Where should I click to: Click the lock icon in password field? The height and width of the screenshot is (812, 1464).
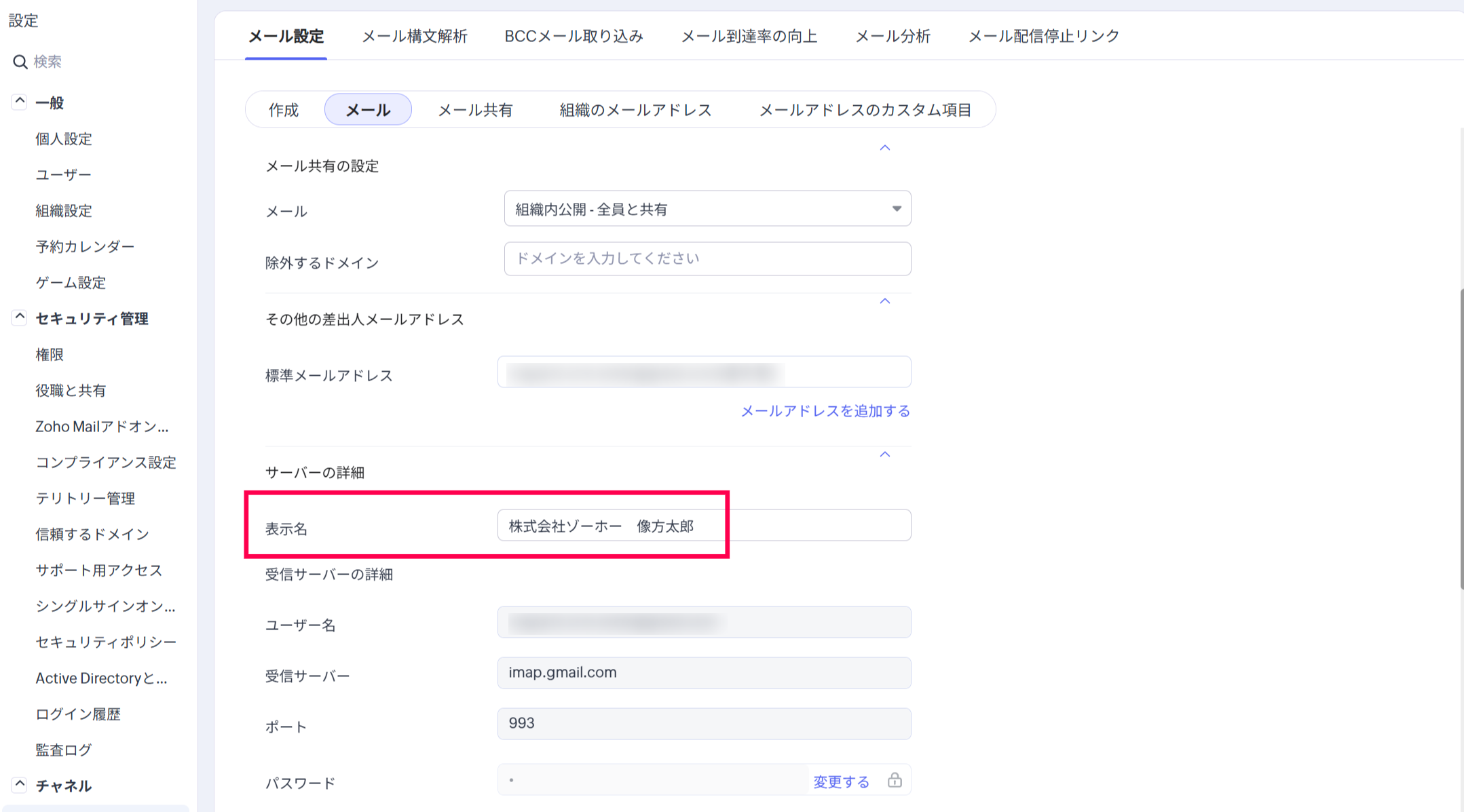(895, 780)
